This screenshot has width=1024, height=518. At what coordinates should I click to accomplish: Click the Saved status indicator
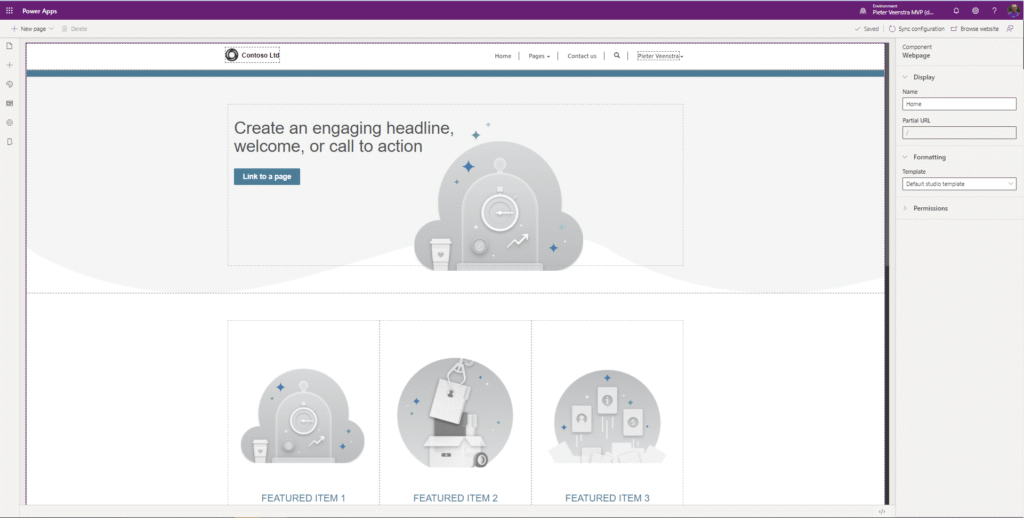[867, 29]
